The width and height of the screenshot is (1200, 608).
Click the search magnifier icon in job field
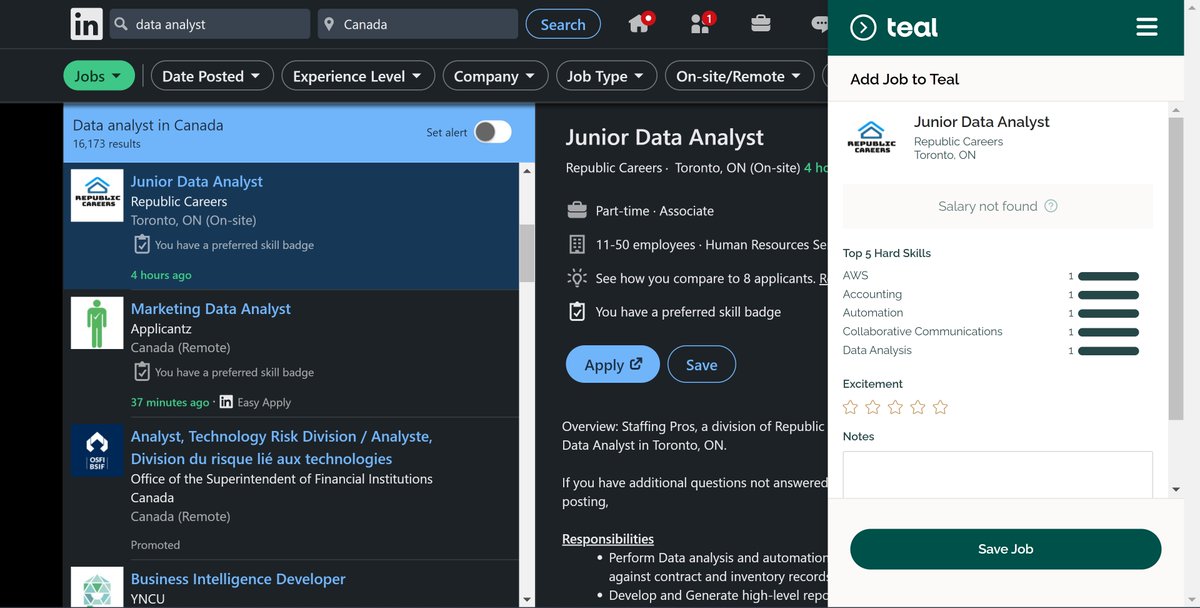pos(121,24)
